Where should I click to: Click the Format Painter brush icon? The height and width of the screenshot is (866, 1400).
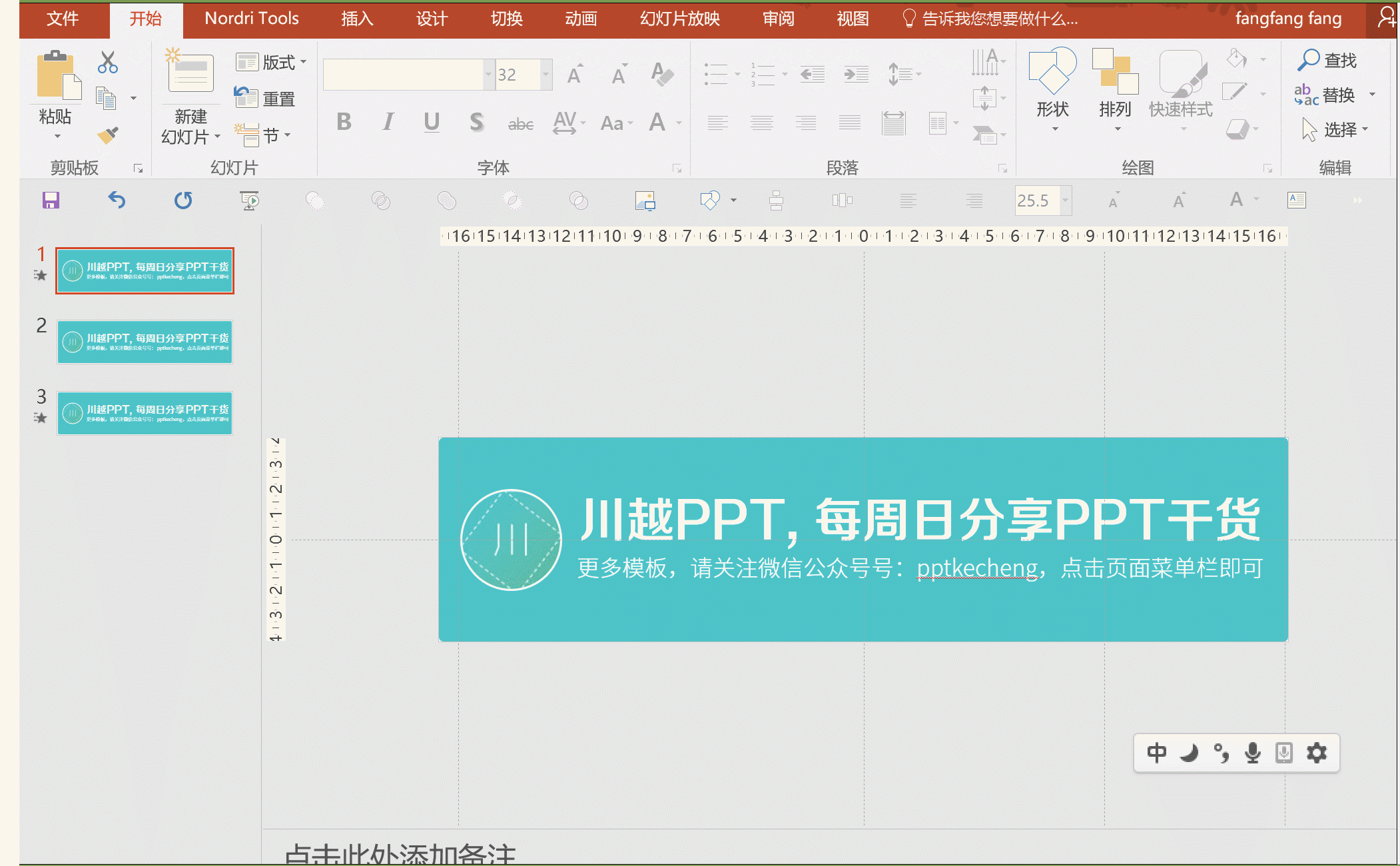tap(107, 135)
